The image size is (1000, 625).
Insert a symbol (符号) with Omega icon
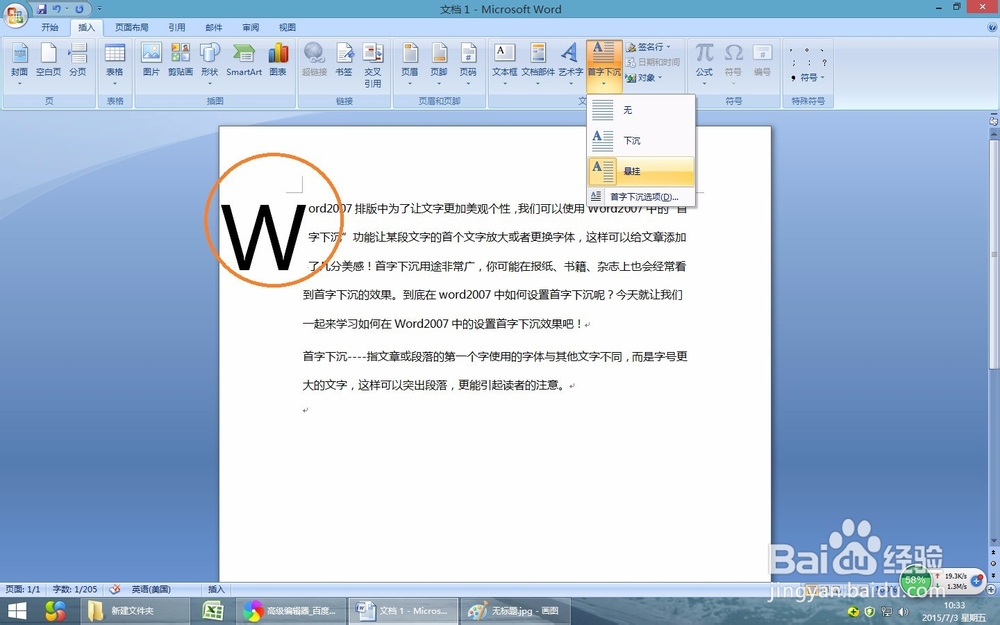coord(733,65)
